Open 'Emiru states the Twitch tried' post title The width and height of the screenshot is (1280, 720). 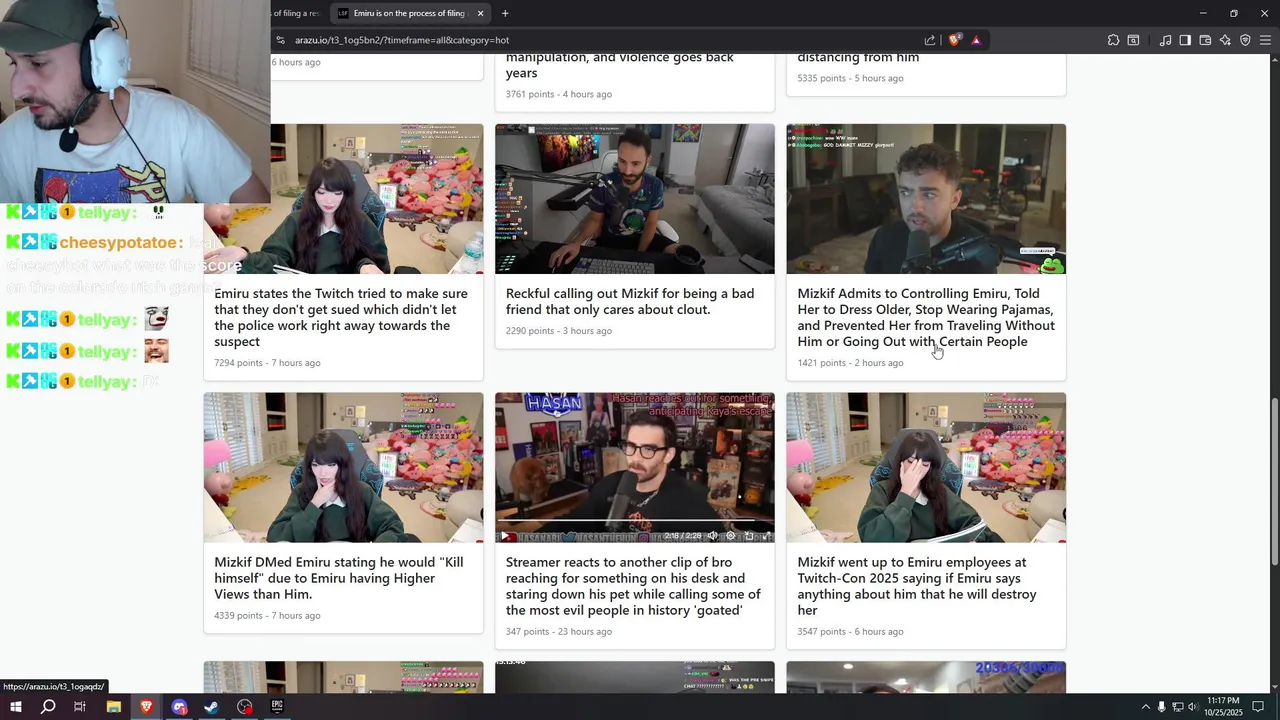coord(341,317)
